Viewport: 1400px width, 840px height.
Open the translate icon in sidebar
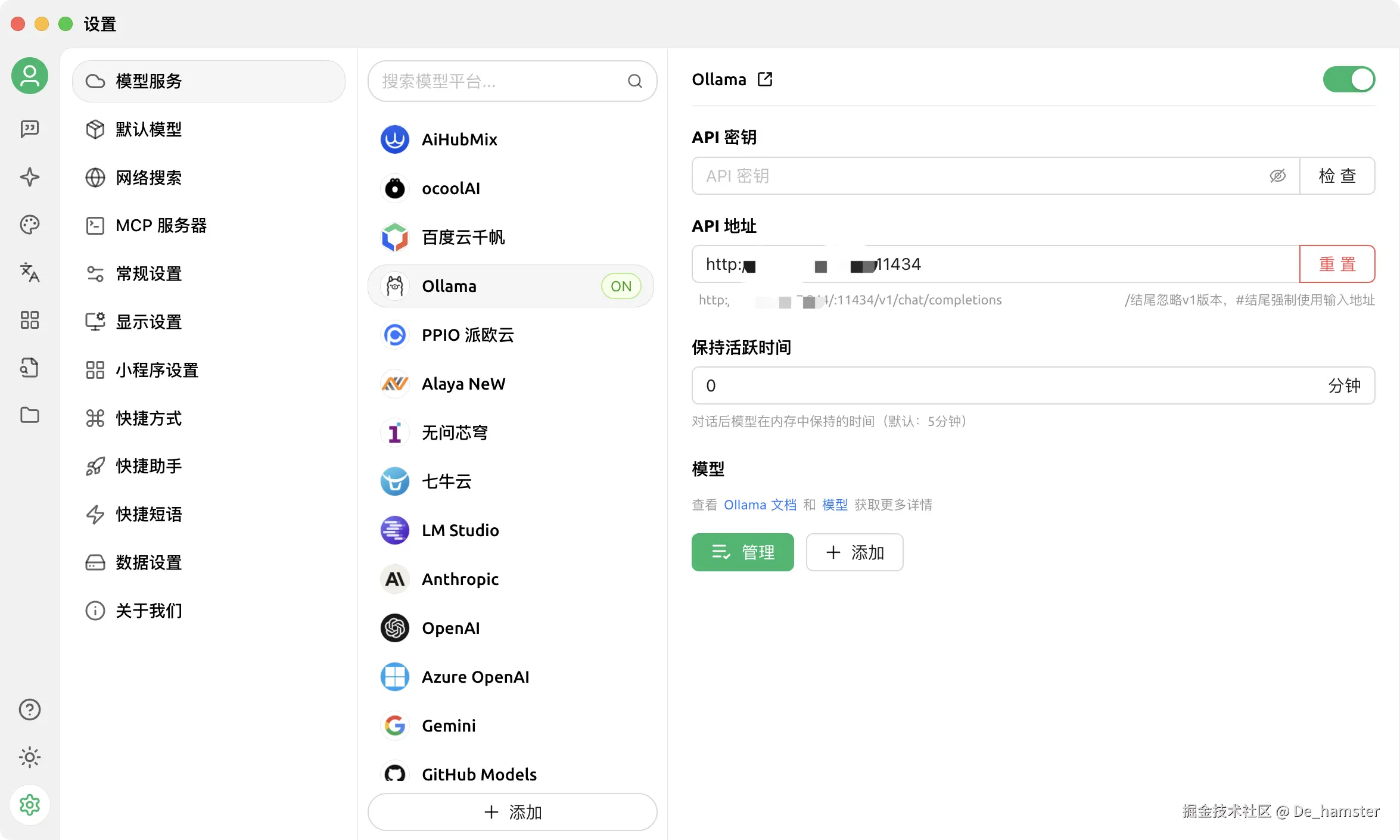pyautogui.click(x=29, y=272)
